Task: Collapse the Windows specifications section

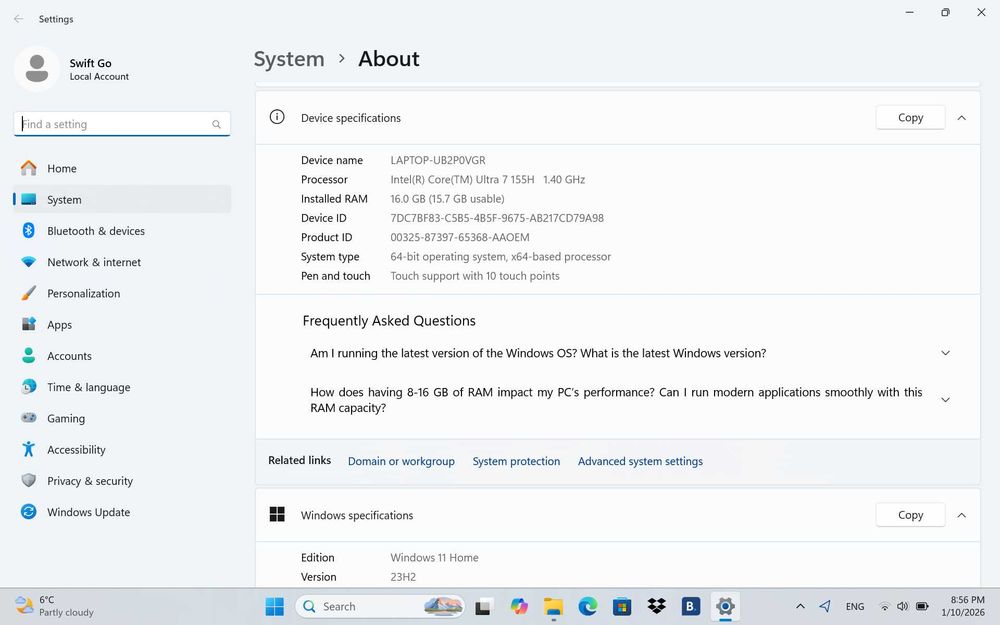Action: pyautogui.click(x=962, y=515)
